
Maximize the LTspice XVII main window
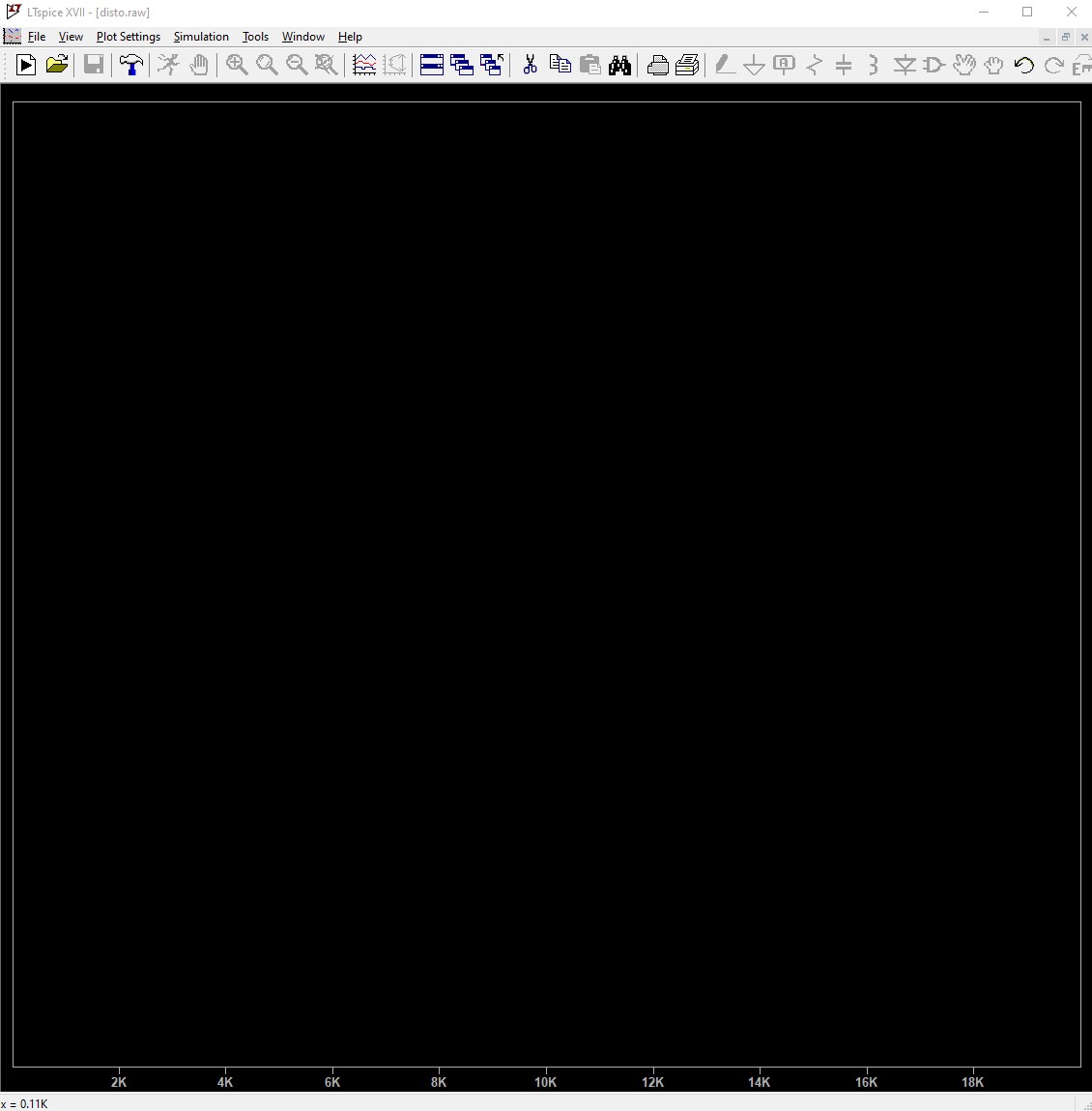click(1027, 12)
